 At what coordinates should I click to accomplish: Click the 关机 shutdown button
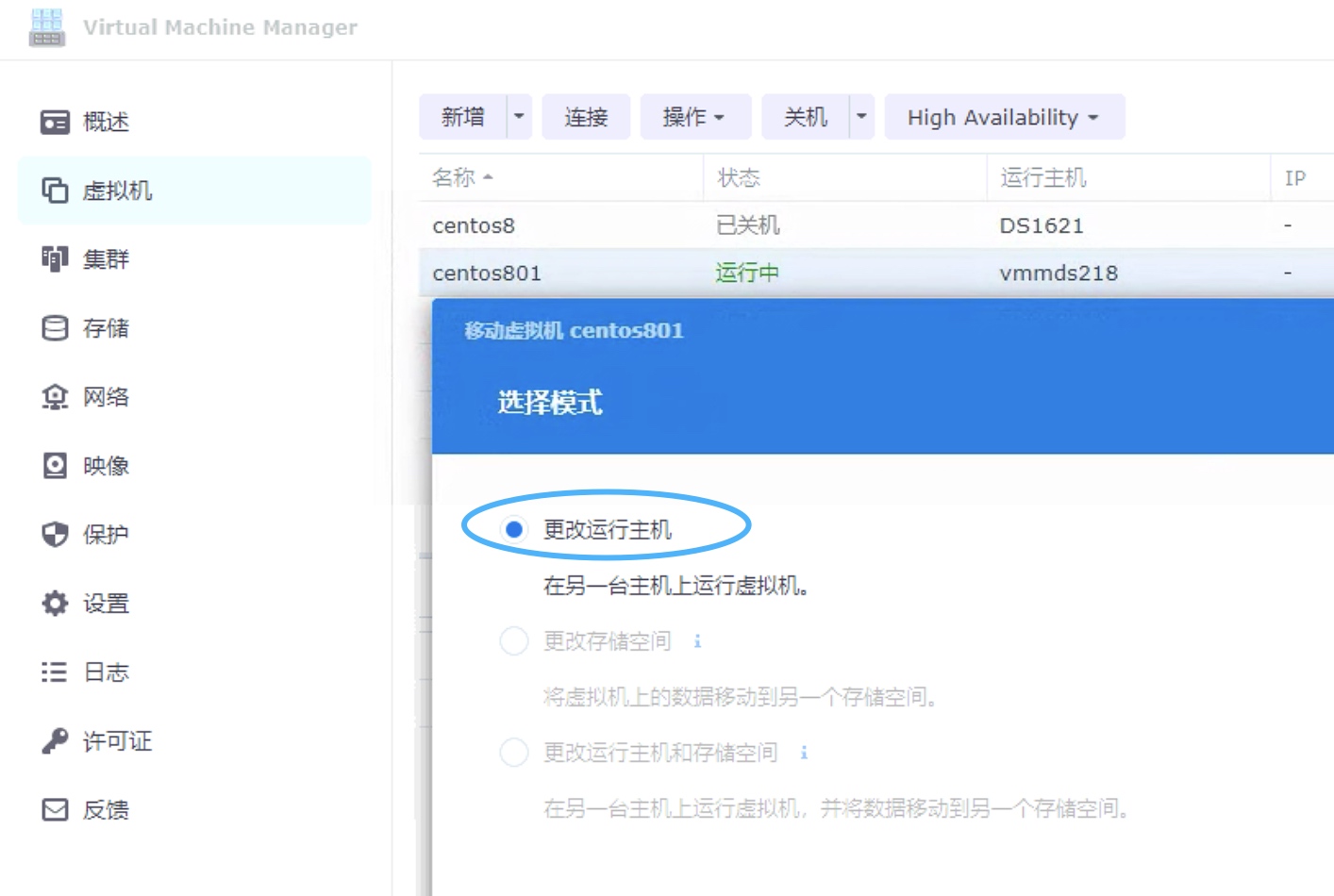(806, 117)
